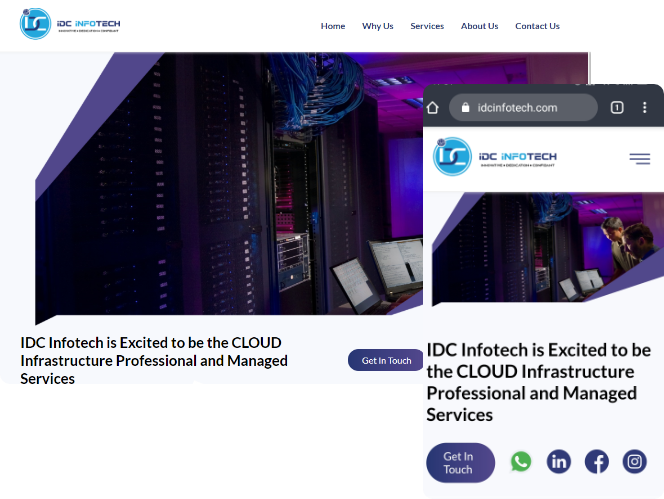Tap the mobile Get In Touch button
Image resolution: width=664 pixels, height=499 pixels.
(x=460, y=463)
